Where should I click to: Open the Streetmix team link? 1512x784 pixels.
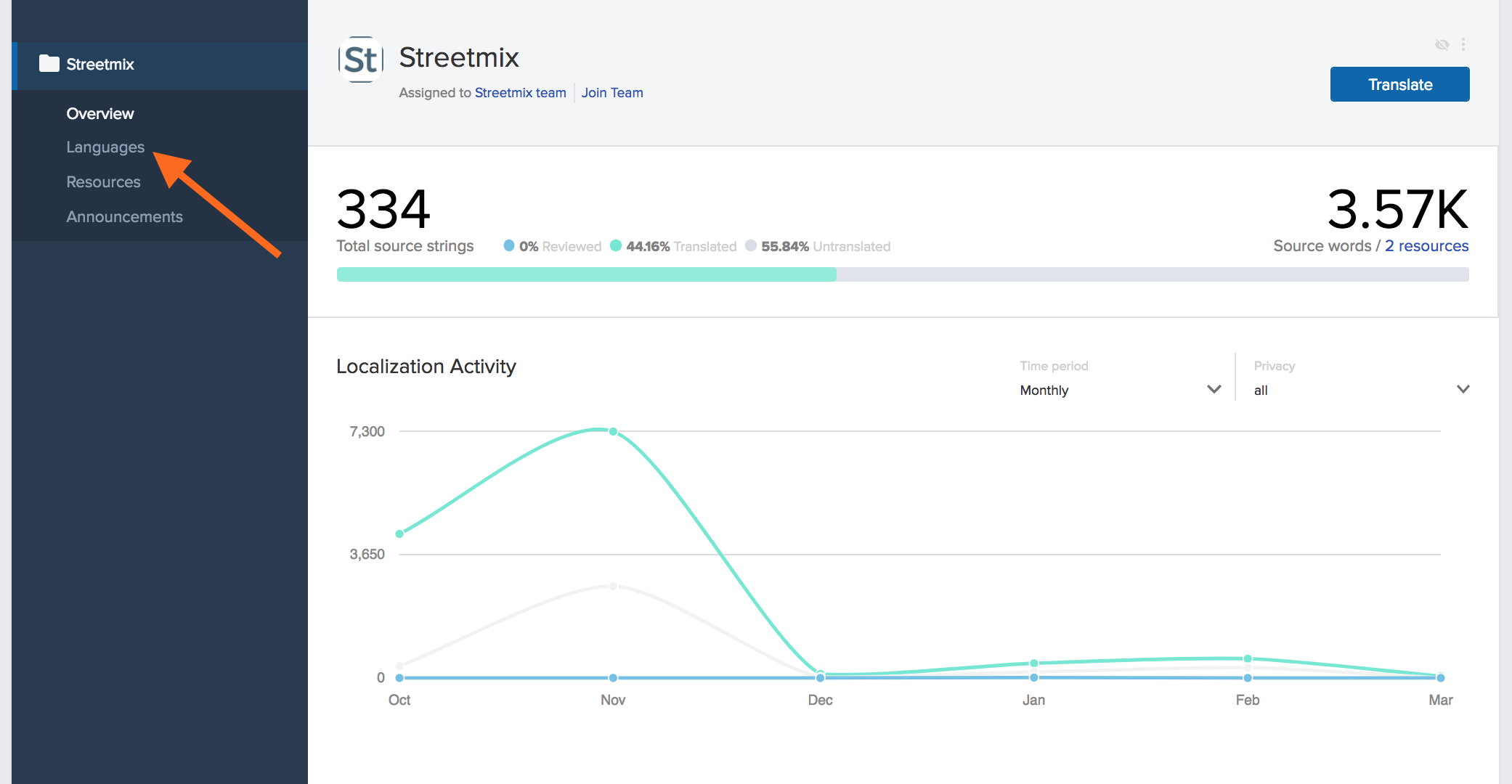pyautogui.click(x=520, y=93)
